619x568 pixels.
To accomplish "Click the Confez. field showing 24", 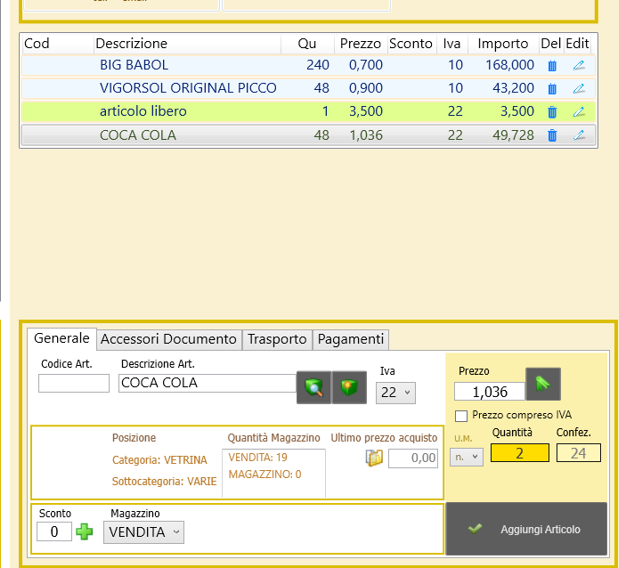I will (578, 453).
